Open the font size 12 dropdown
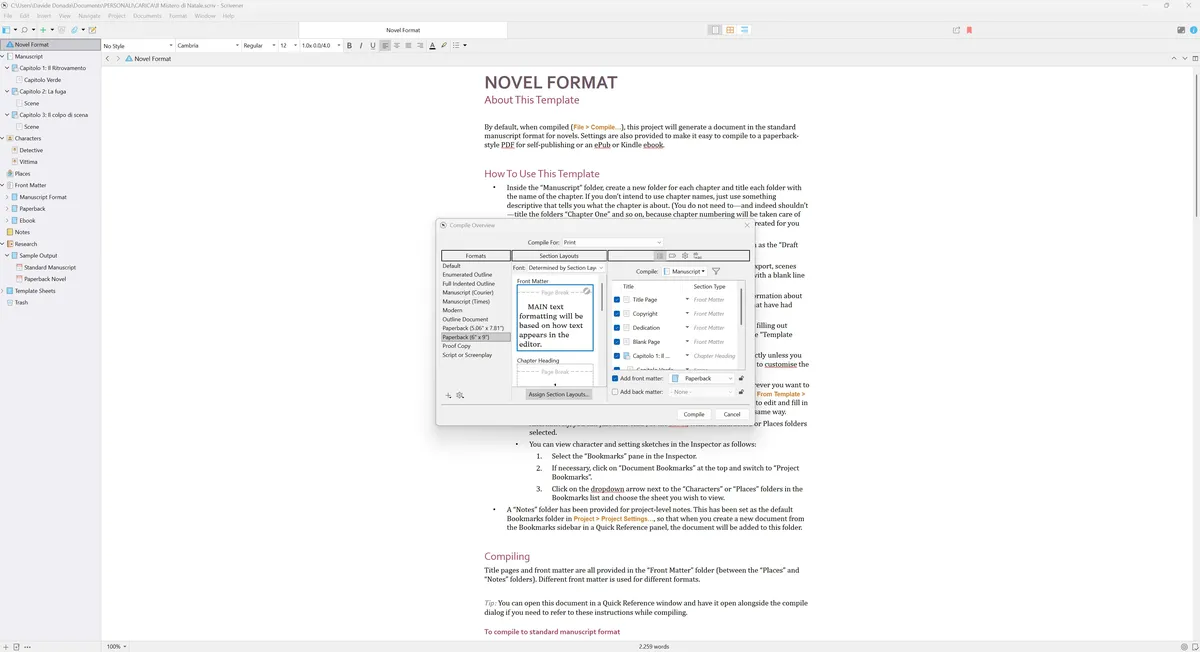 [x=288, y=45]
